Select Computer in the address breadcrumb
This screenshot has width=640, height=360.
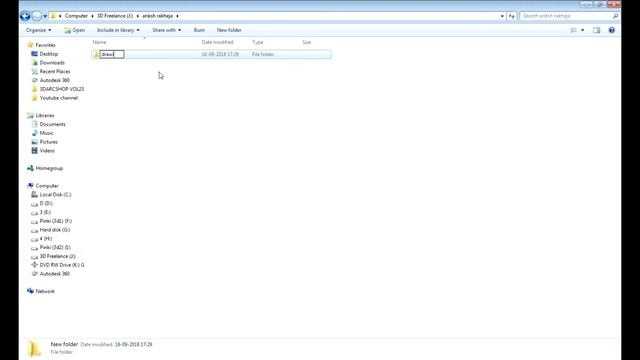click(x=76, y=16)
